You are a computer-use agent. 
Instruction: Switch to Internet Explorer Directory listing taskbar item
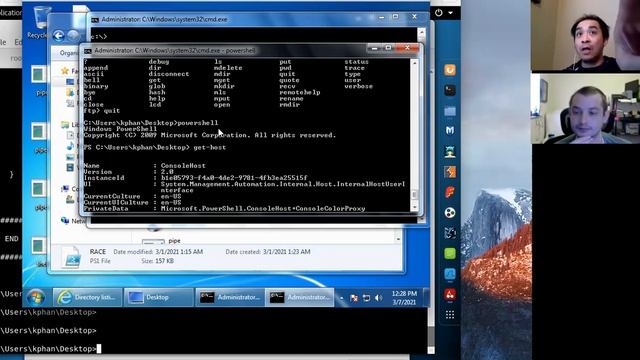point(87,297)
